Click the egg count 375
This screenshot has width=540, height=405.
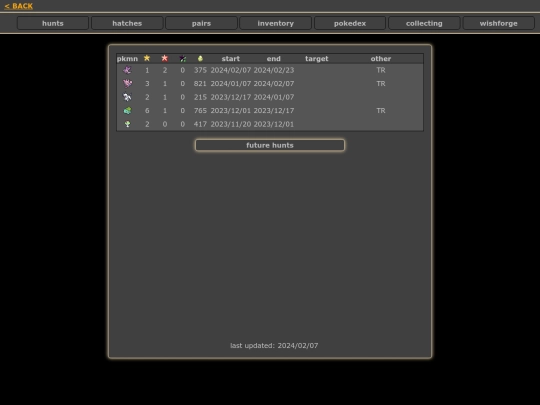(x=200, y=70)
